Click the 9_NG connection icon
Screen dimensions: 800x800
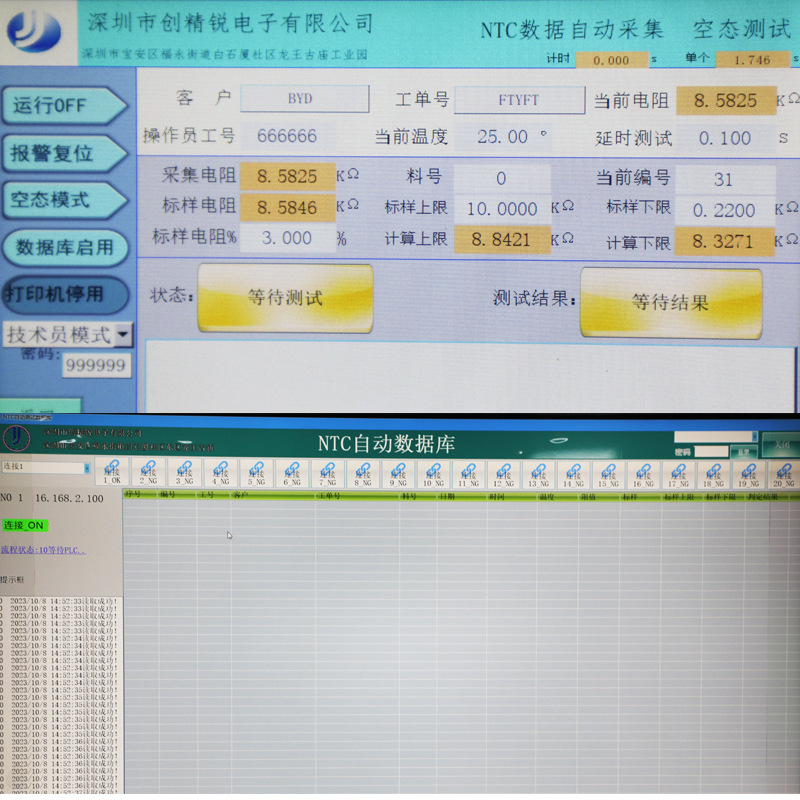(x=398, y=473)
